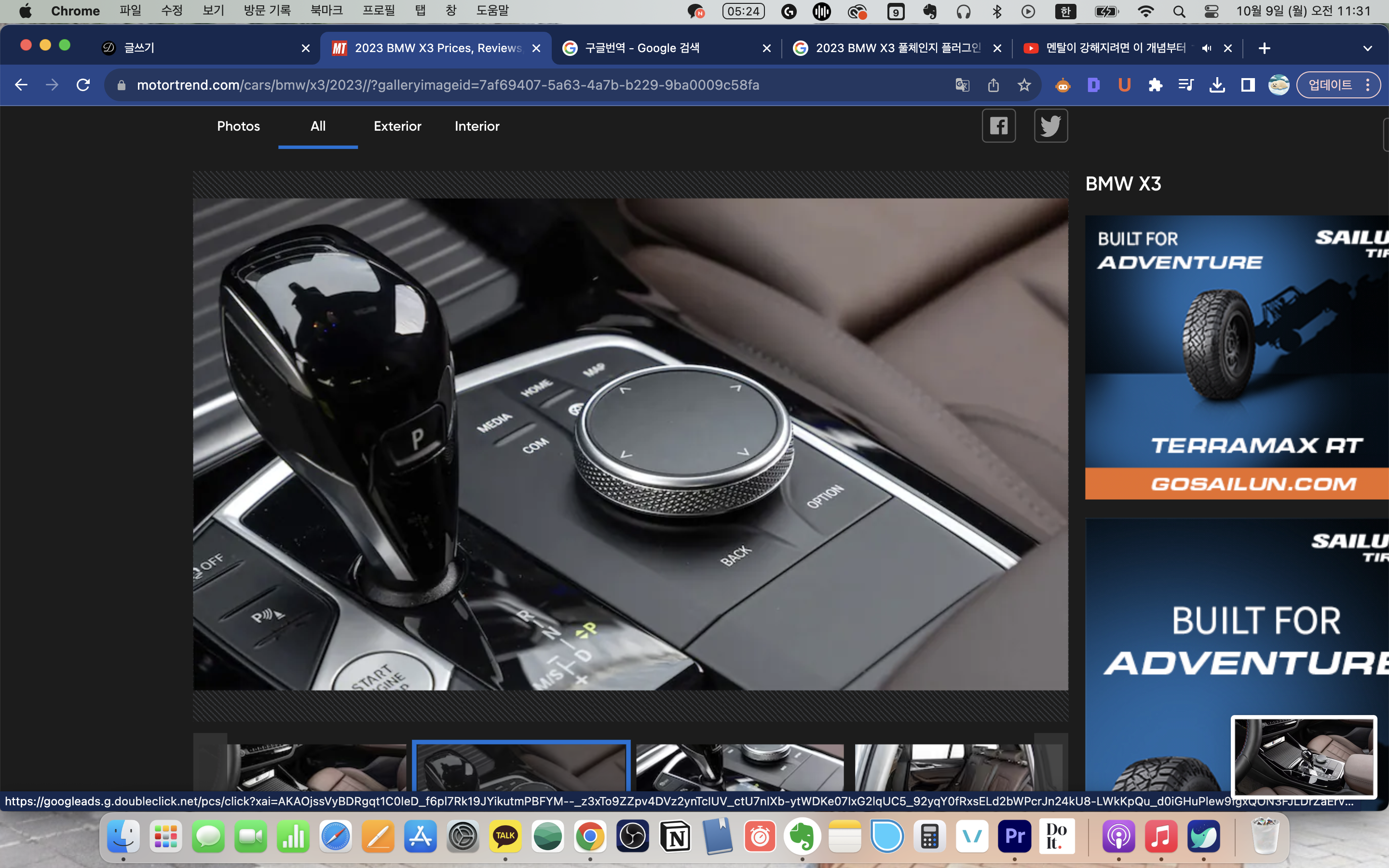The width and height of the screenshot is (1389, 868).
Task: Toggle Korean input source in menu bar
Action: pyautogui.click(x=1065, y=12)
